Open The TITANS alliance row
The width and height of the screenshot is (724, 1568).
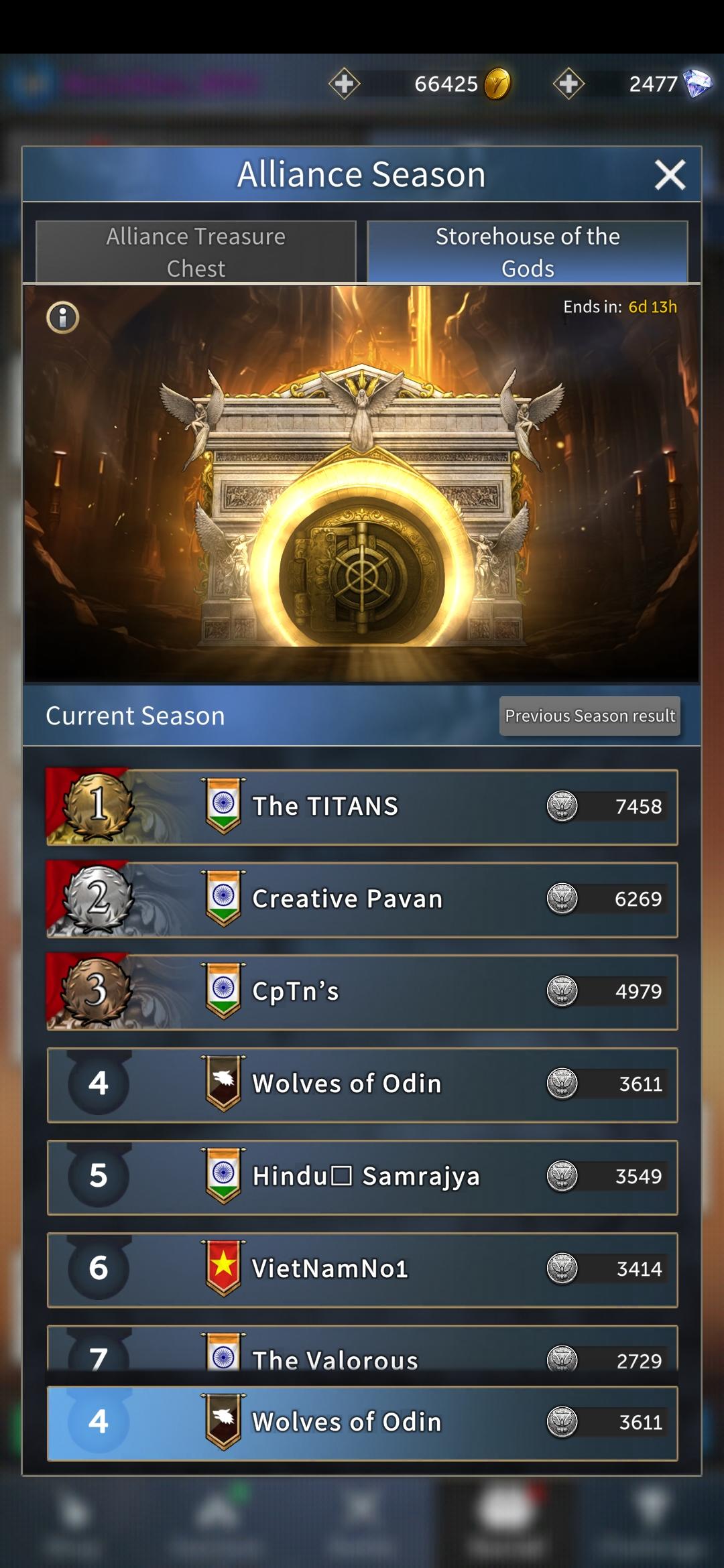(362, 807)
